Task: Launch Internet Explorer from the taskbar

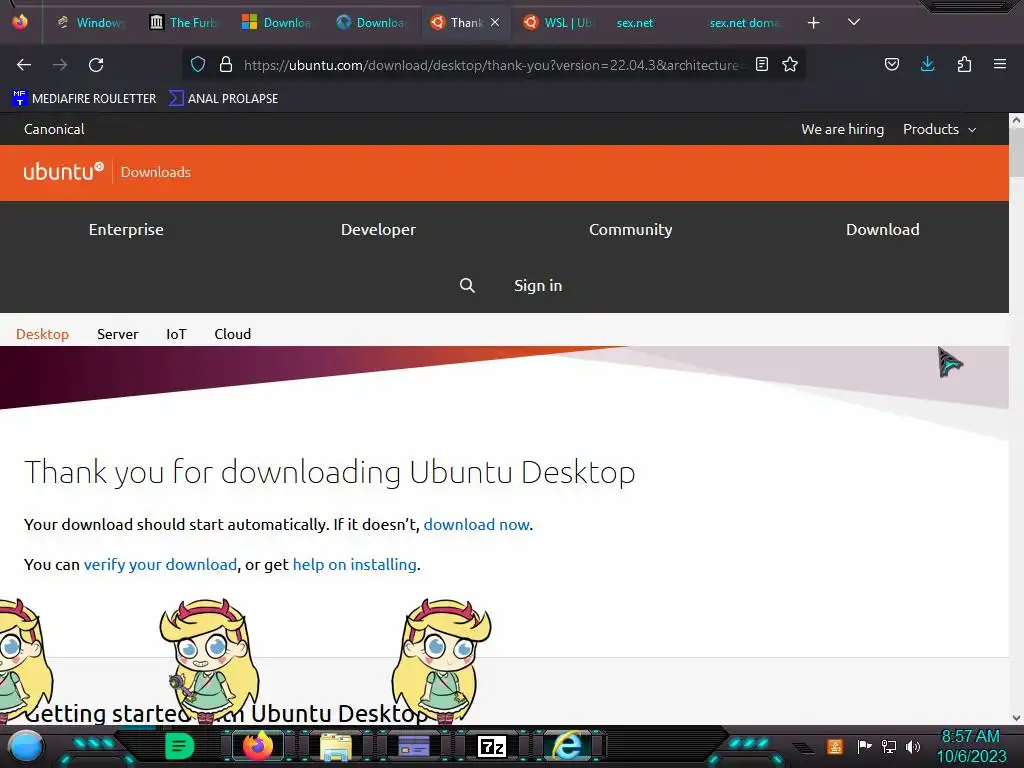Action: 569,746
